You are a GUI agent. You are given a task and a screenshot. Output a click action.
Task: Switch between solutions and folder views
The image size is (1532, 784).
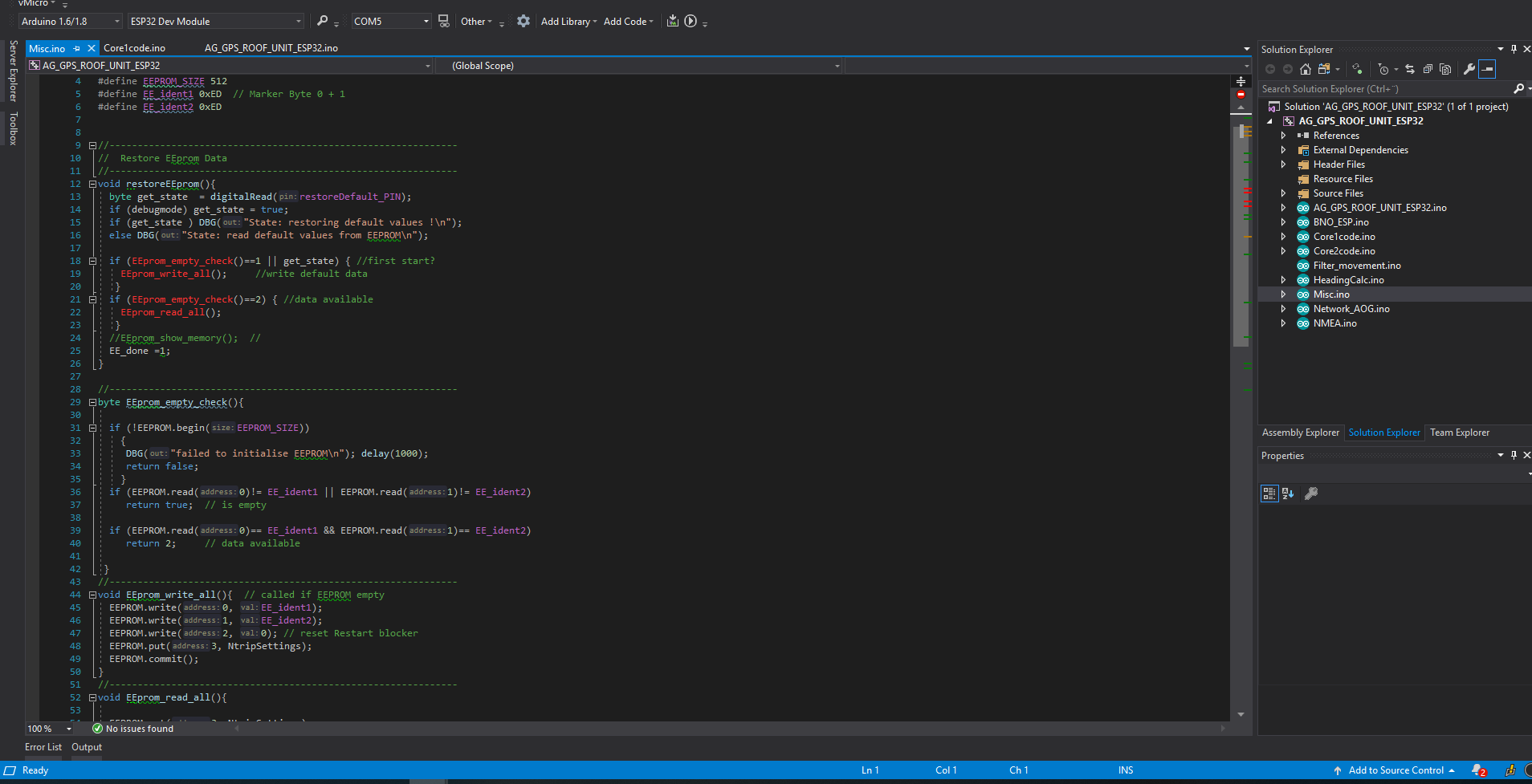coord(1324,69)
